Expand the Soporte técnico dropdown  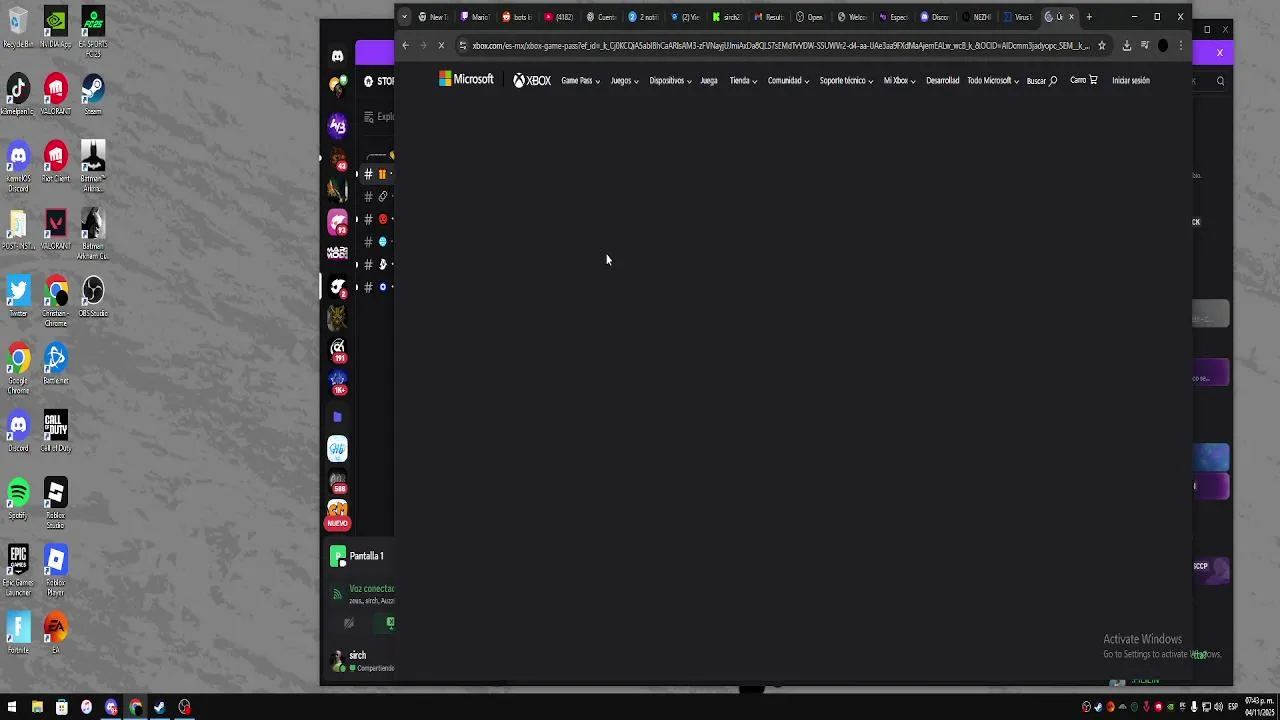pos(846,81)
